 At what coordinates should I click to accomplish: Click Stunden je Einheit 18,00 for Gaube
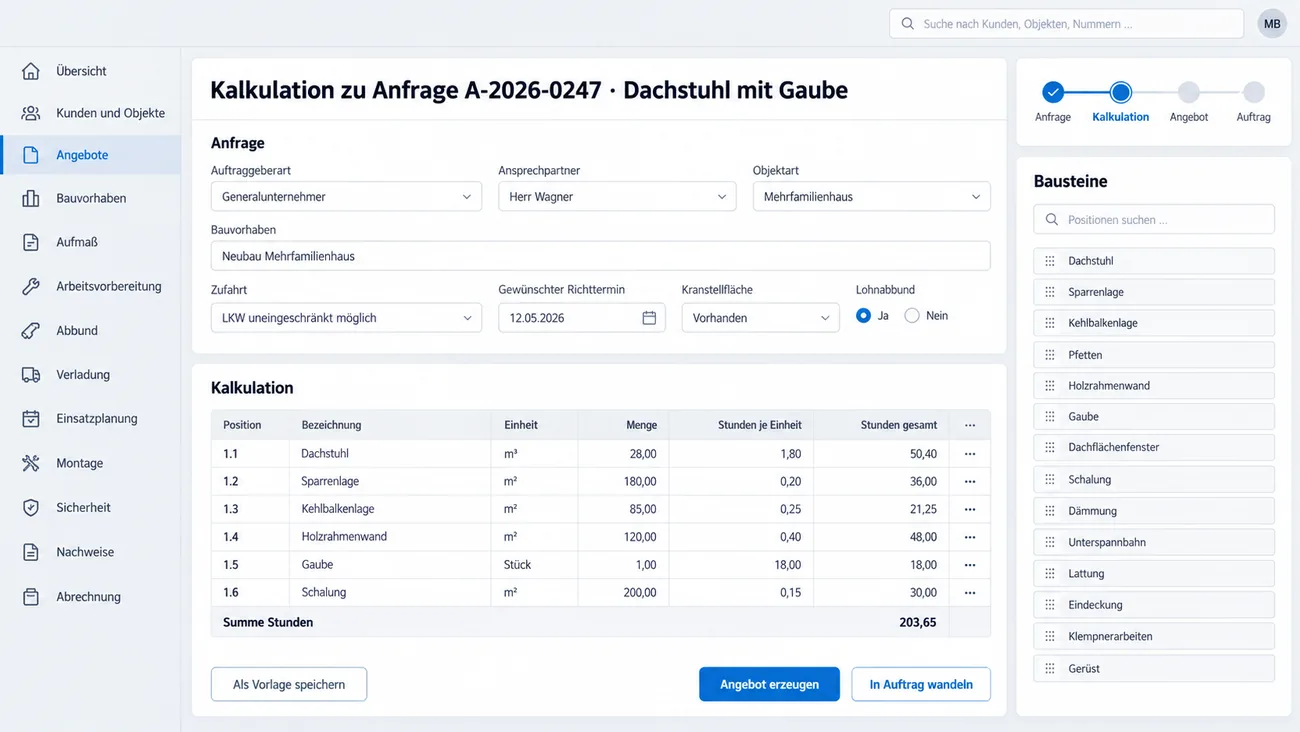pos(741,565)
